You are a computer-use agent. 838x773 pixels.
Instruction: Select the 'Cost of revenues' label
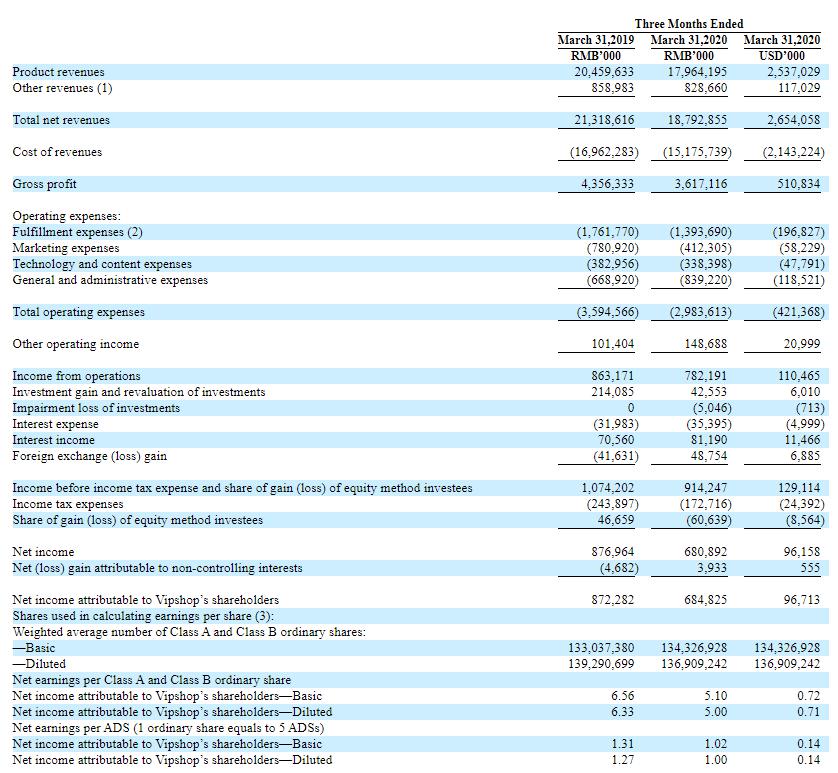tap(57, 152)
